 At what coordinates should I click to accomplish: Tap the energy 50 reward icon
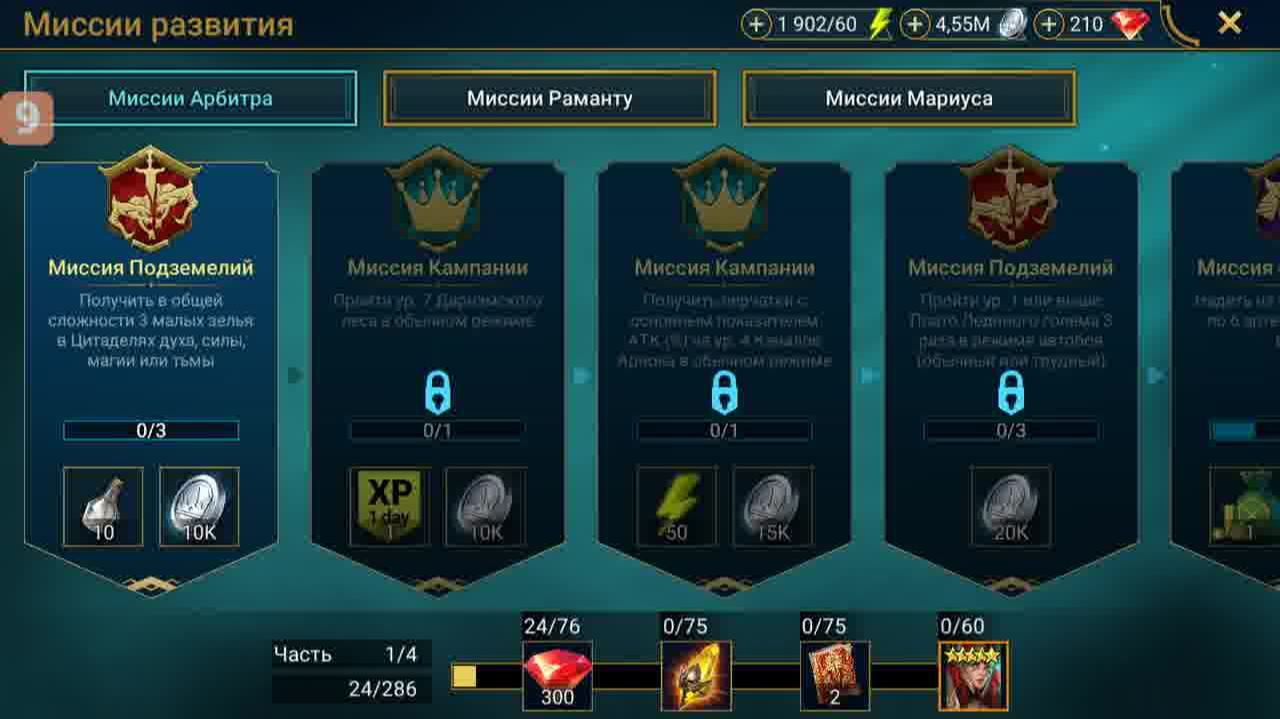tap(677, 507)
